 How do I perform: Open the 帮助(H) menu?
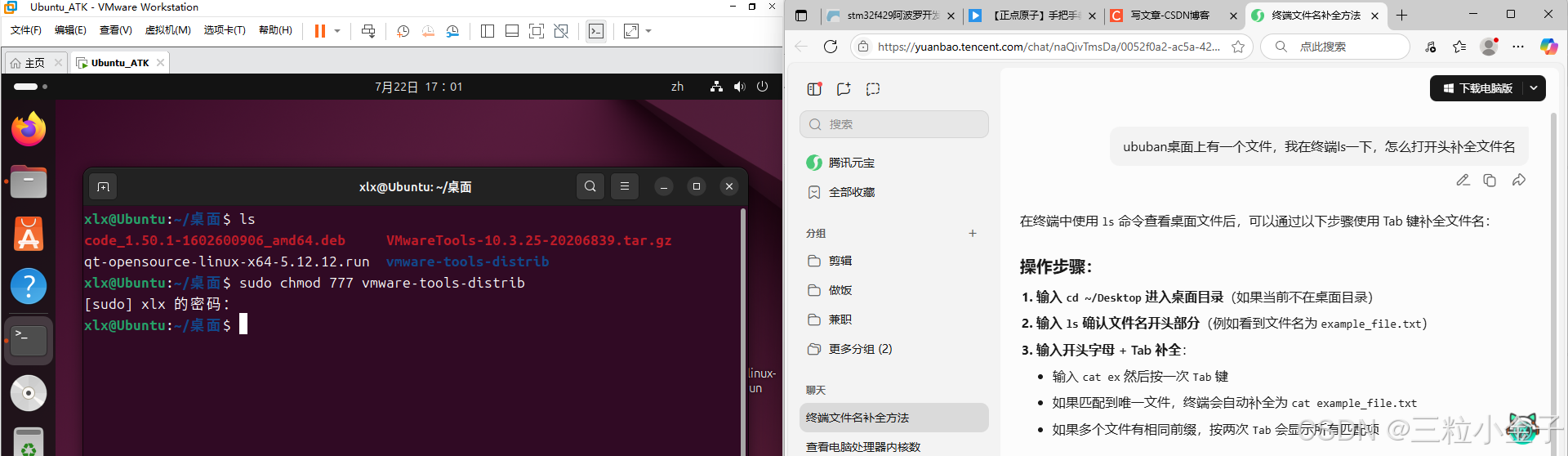[275, 30]
